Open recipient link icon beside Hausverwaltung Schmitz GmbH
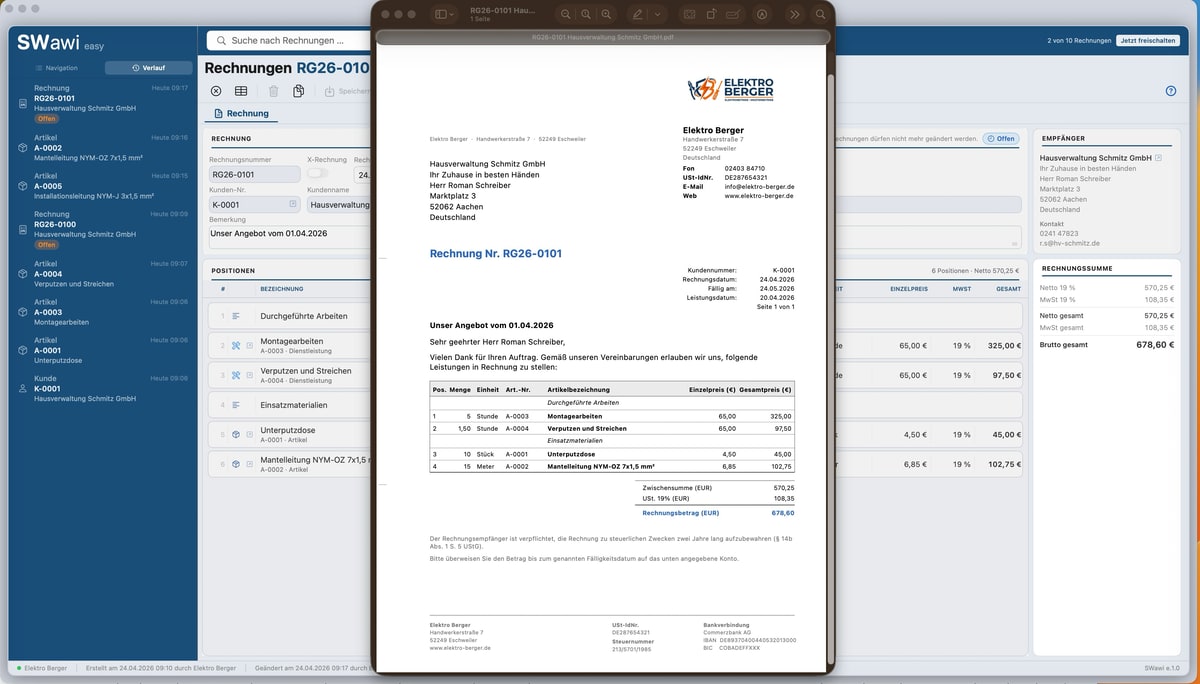 click(x=1158, y=158)
